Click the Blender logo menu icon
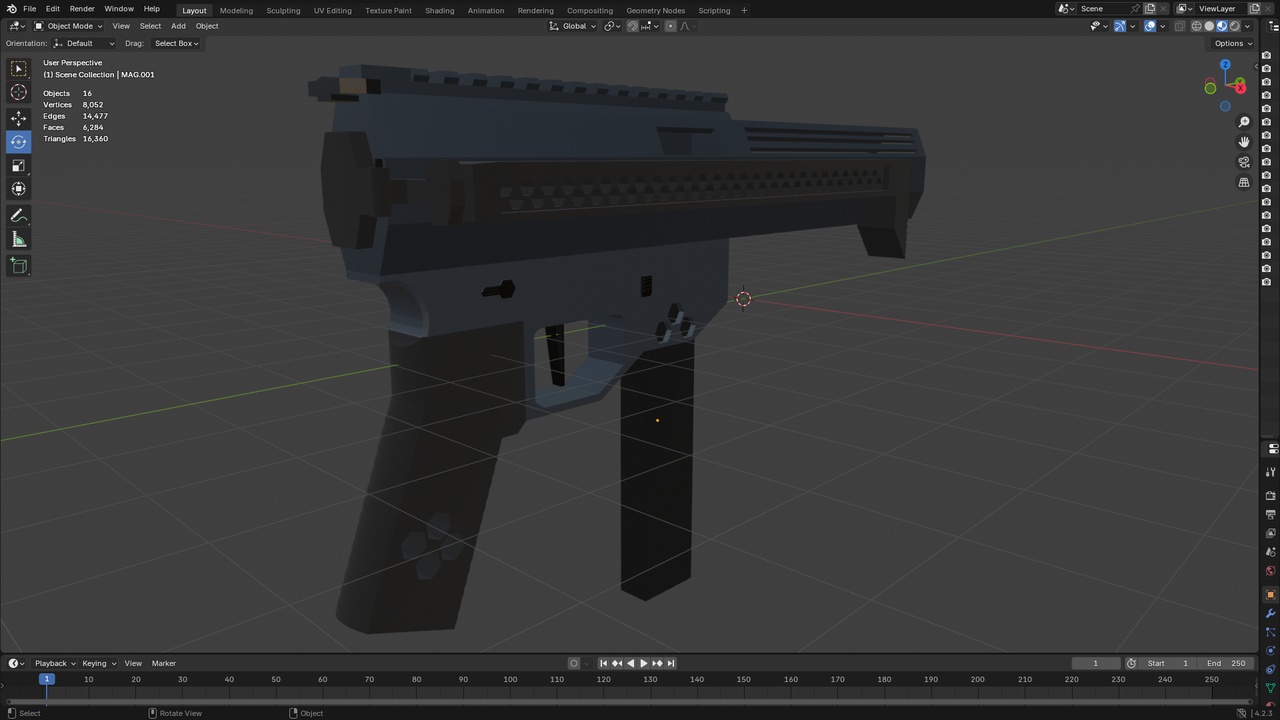This screenshot has width=1280, height=720. [11, 9]
